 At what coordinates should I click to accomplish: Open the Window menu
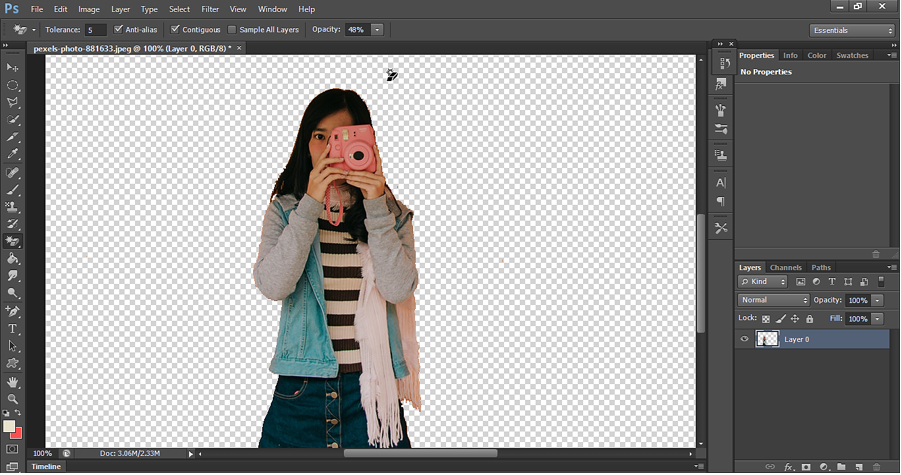272,9
